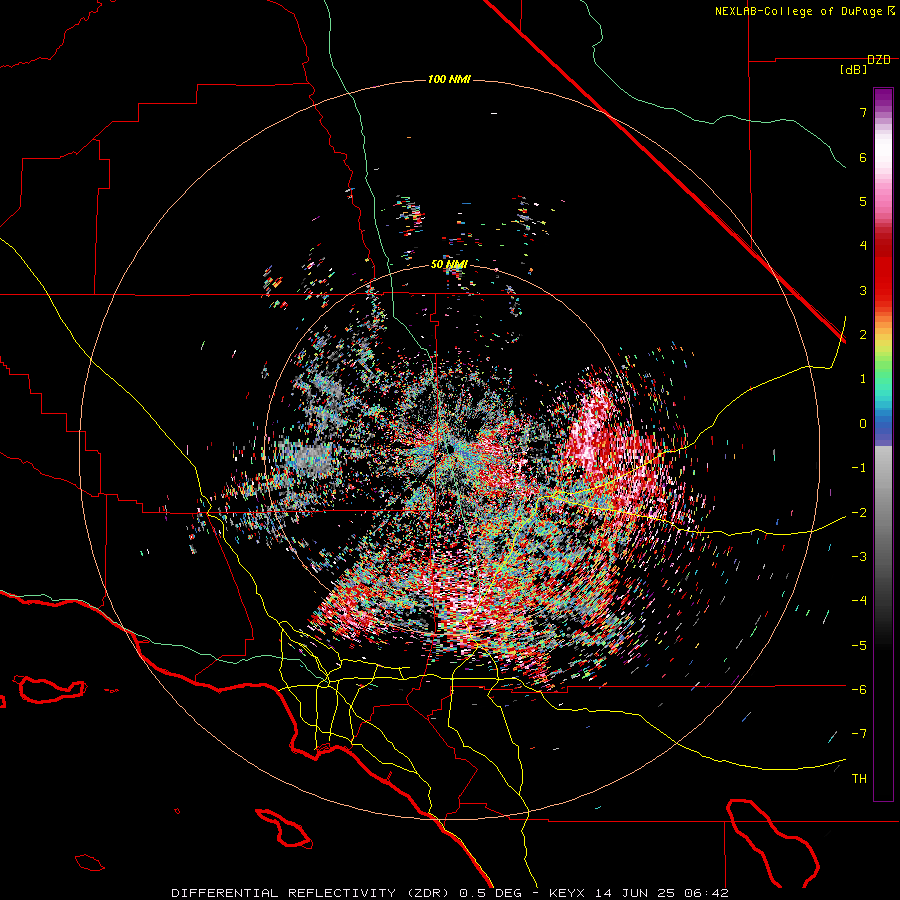
Task: Select the -5 dB scale label
Action: coord(859,645)
